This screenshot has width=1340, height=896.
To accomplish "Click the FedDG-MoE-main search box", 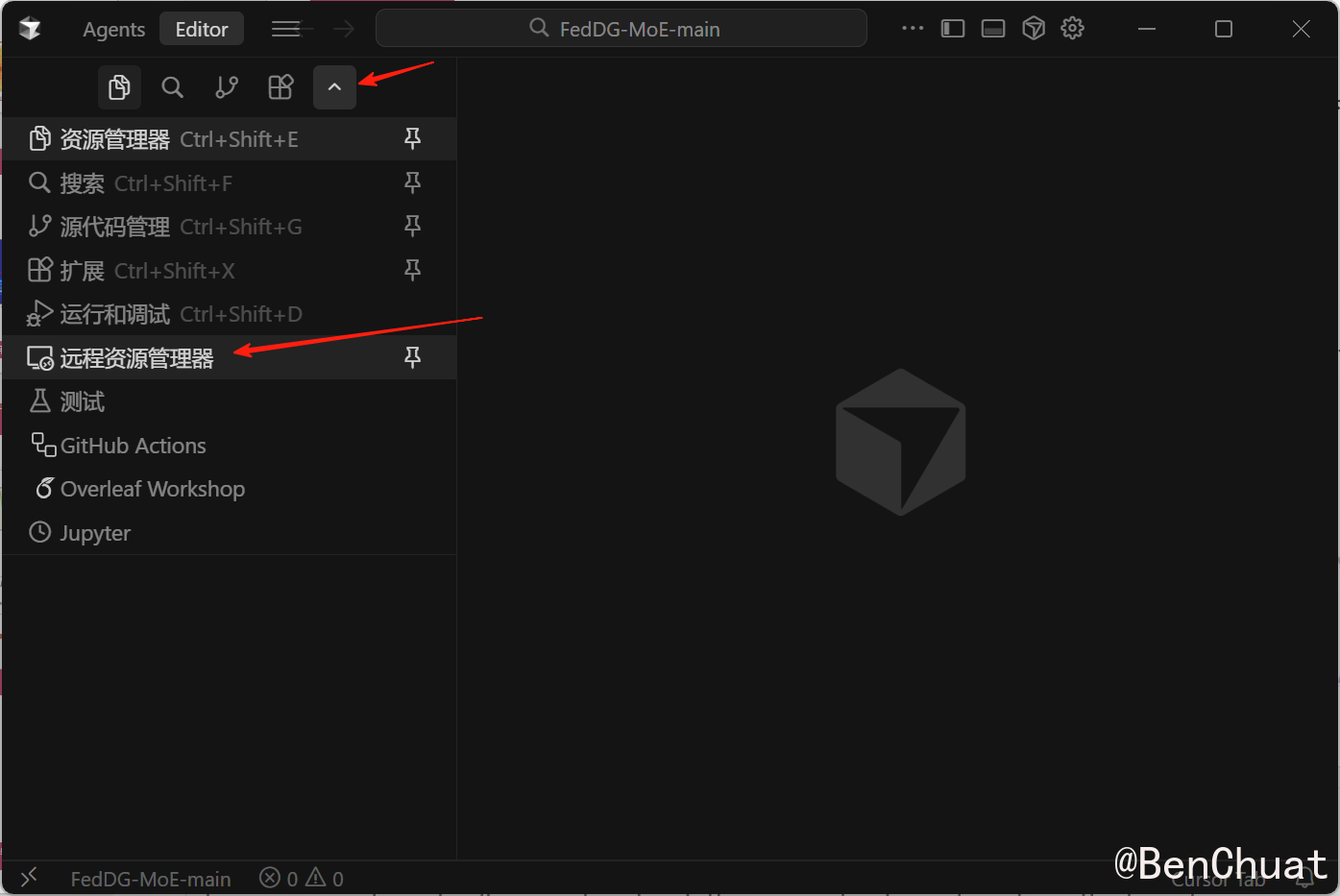I will pos(621,29).
